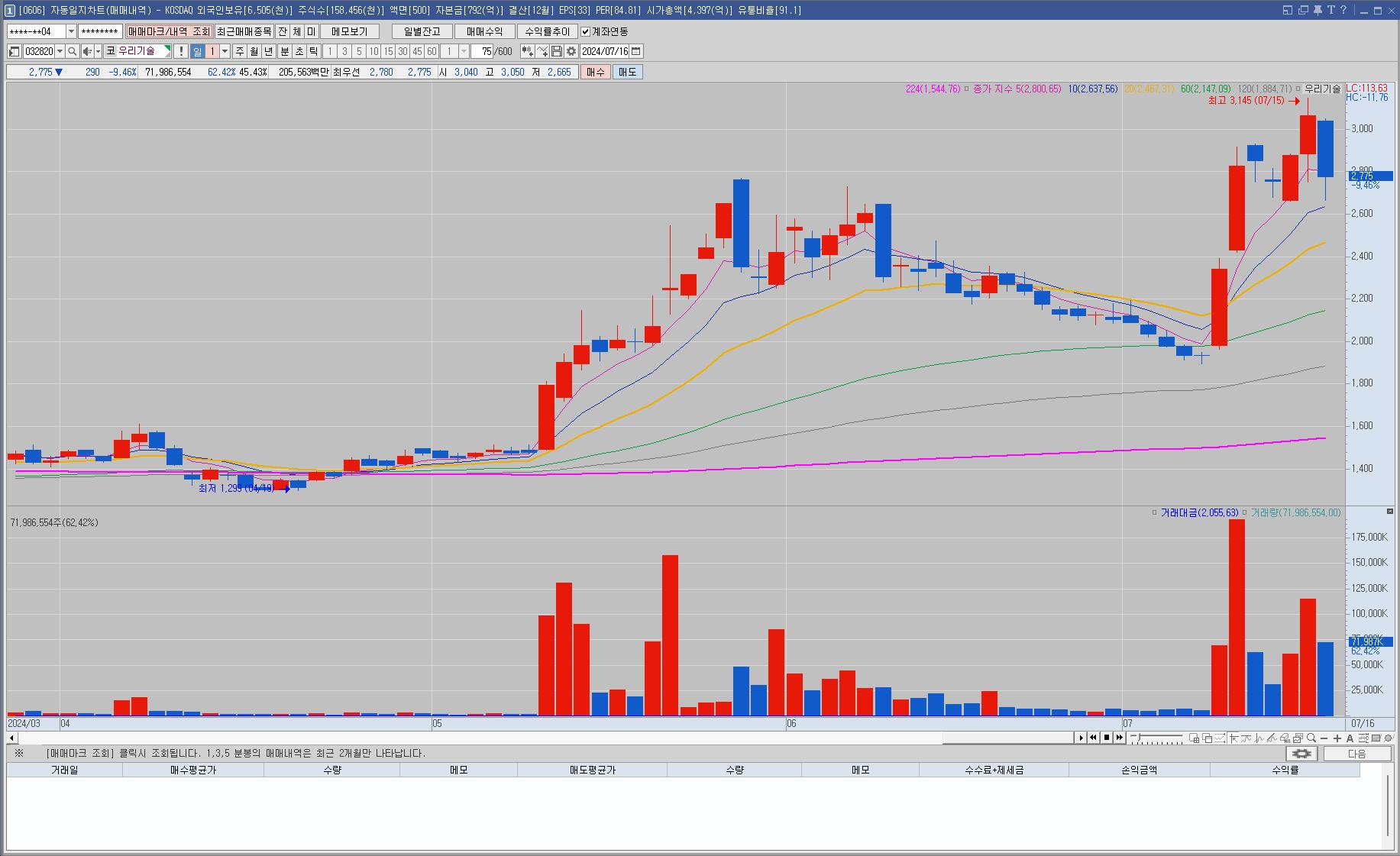Open the account number dropdown
Screen dimensions: 1400x856
tap(72, 31)
